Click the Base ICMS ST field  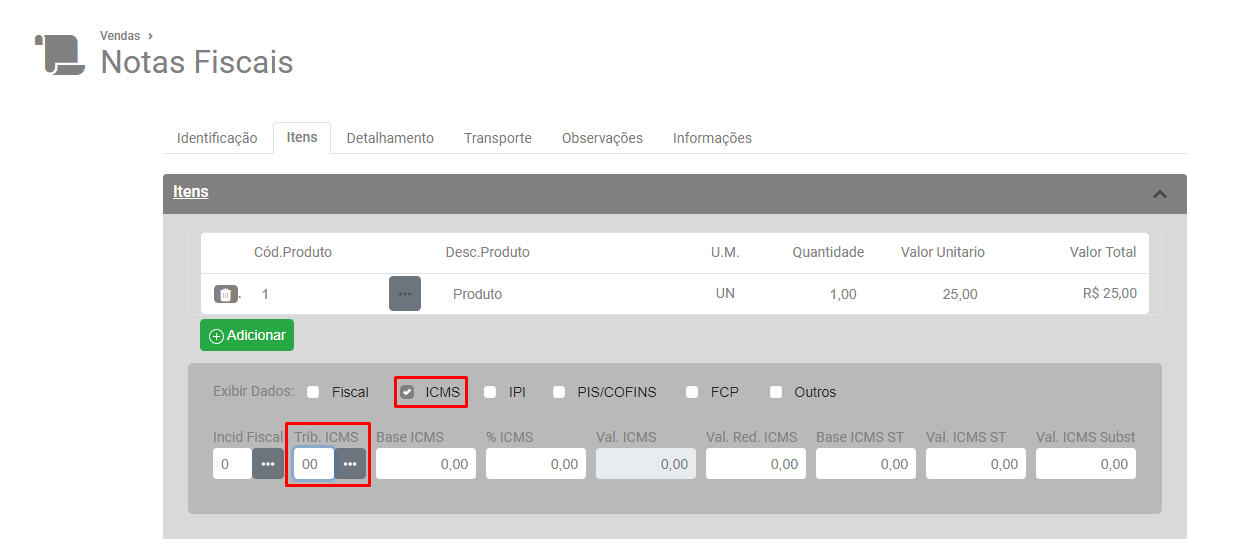click(866, 464)
